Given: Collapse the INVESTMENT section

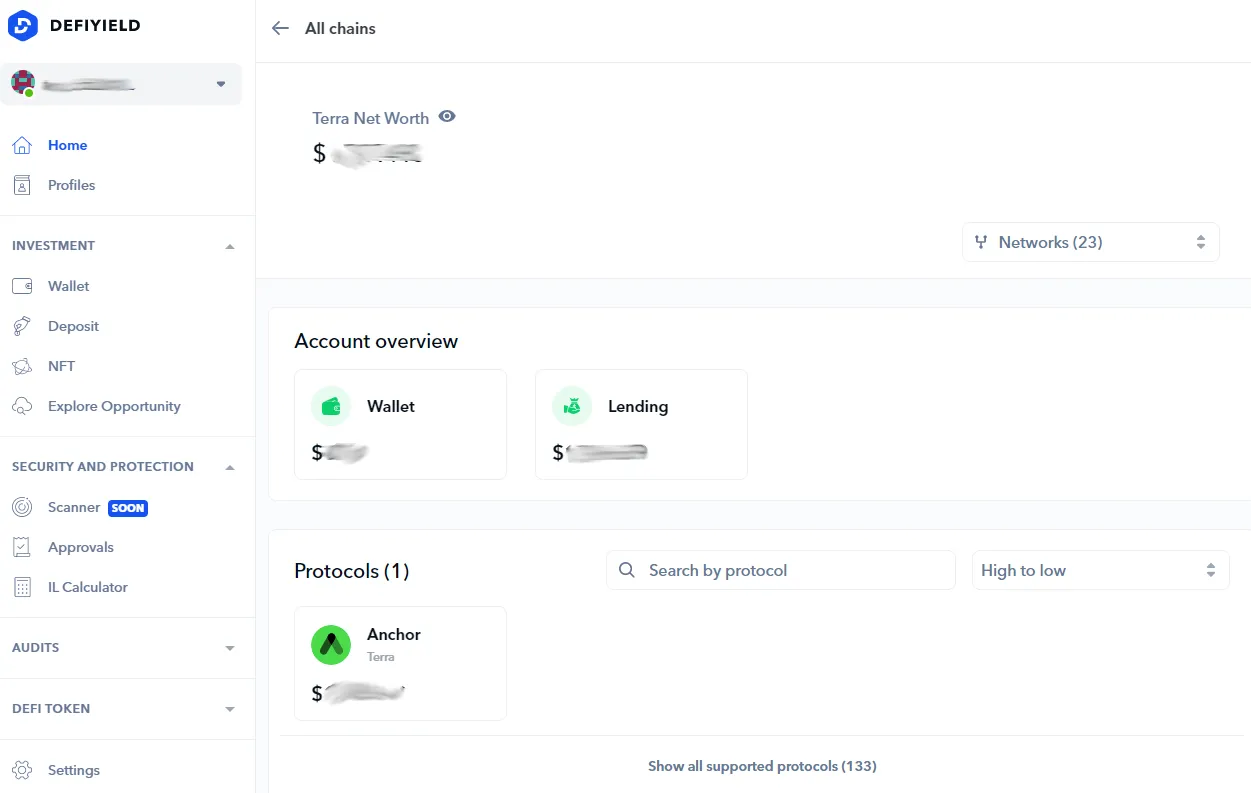Looking at the screenshot, I should pos(230,246).
